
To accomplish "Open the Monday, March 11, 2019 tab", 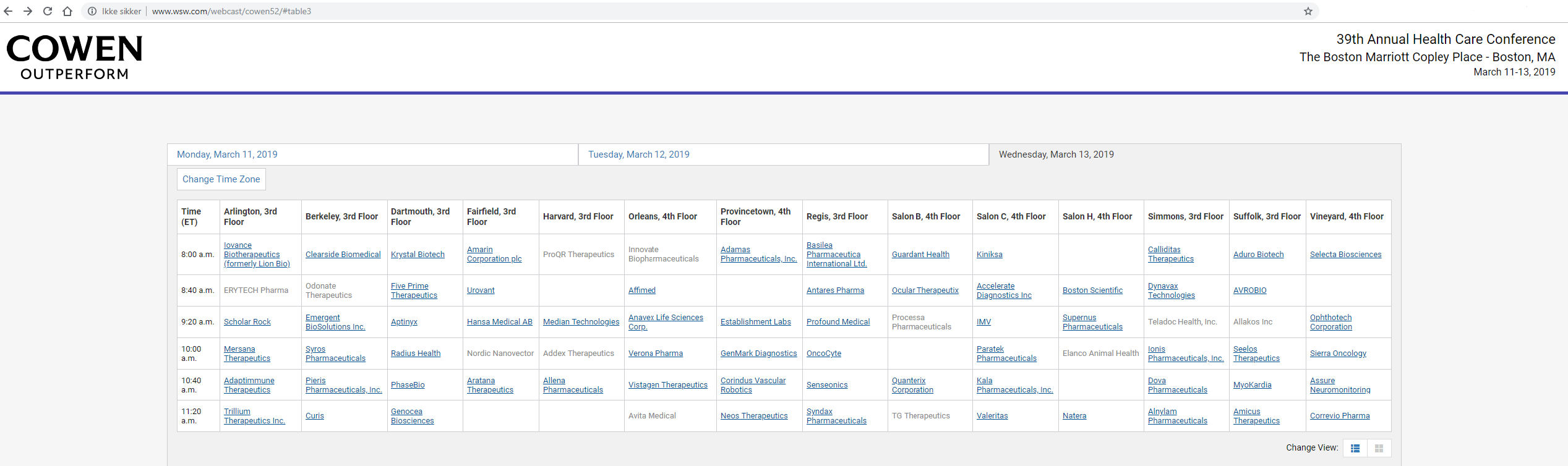I will point(227,155).
